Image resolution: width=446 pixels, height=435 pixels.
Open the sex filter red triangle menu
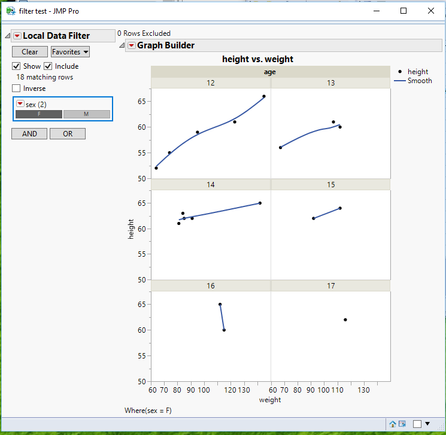(20, 104)
